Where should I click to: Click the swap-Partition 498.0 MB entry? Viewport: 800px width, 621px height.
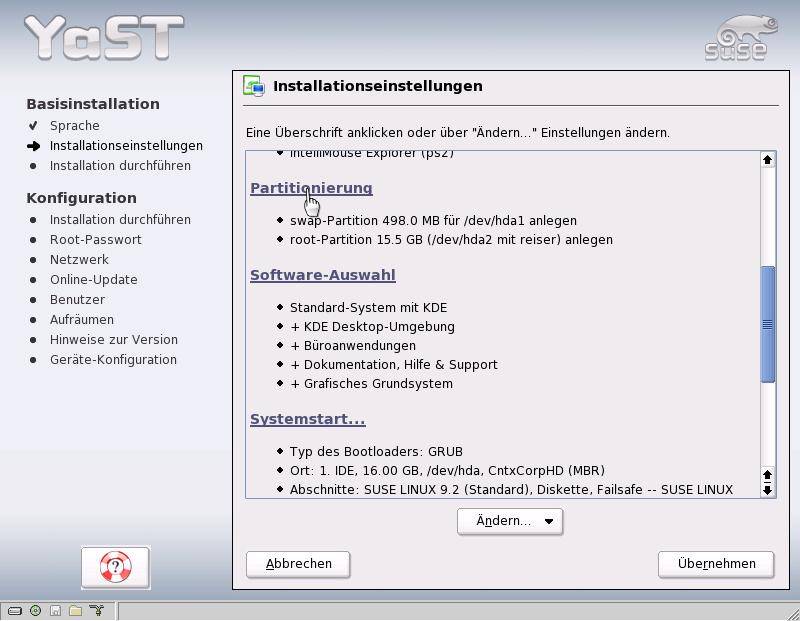(x=433, y=220)
